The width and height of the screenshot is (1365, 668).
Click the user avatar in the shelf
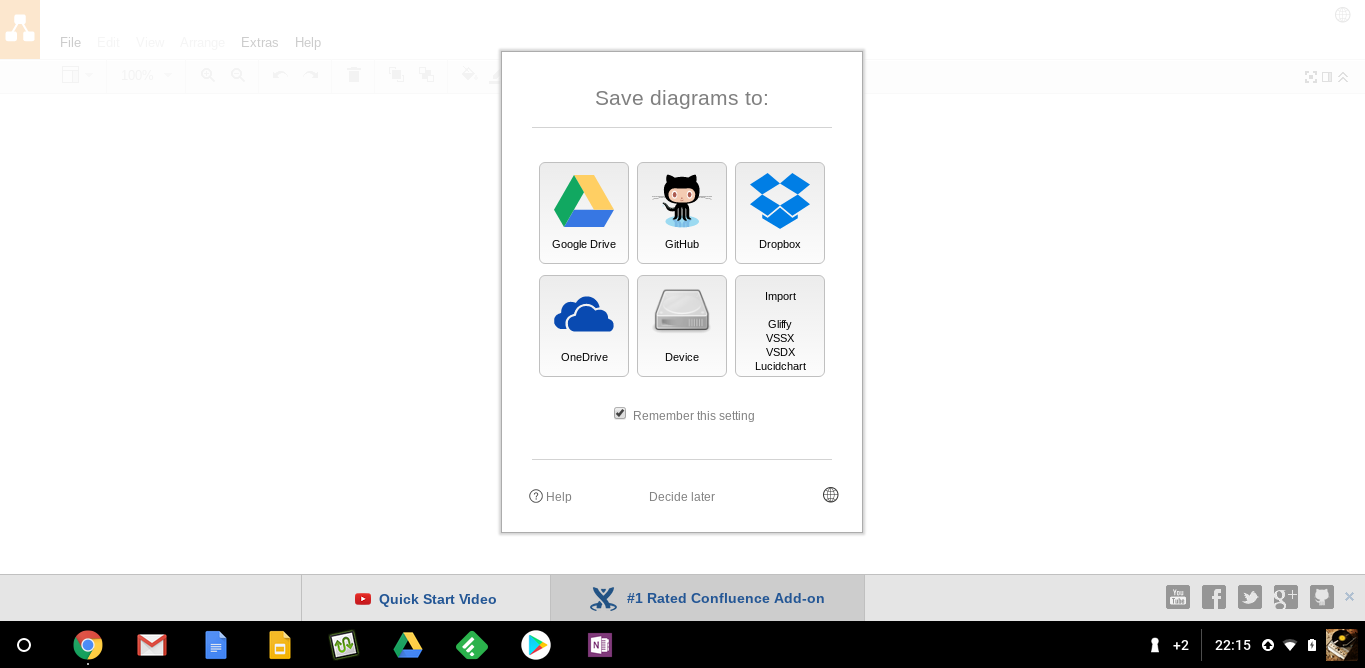1342,645
